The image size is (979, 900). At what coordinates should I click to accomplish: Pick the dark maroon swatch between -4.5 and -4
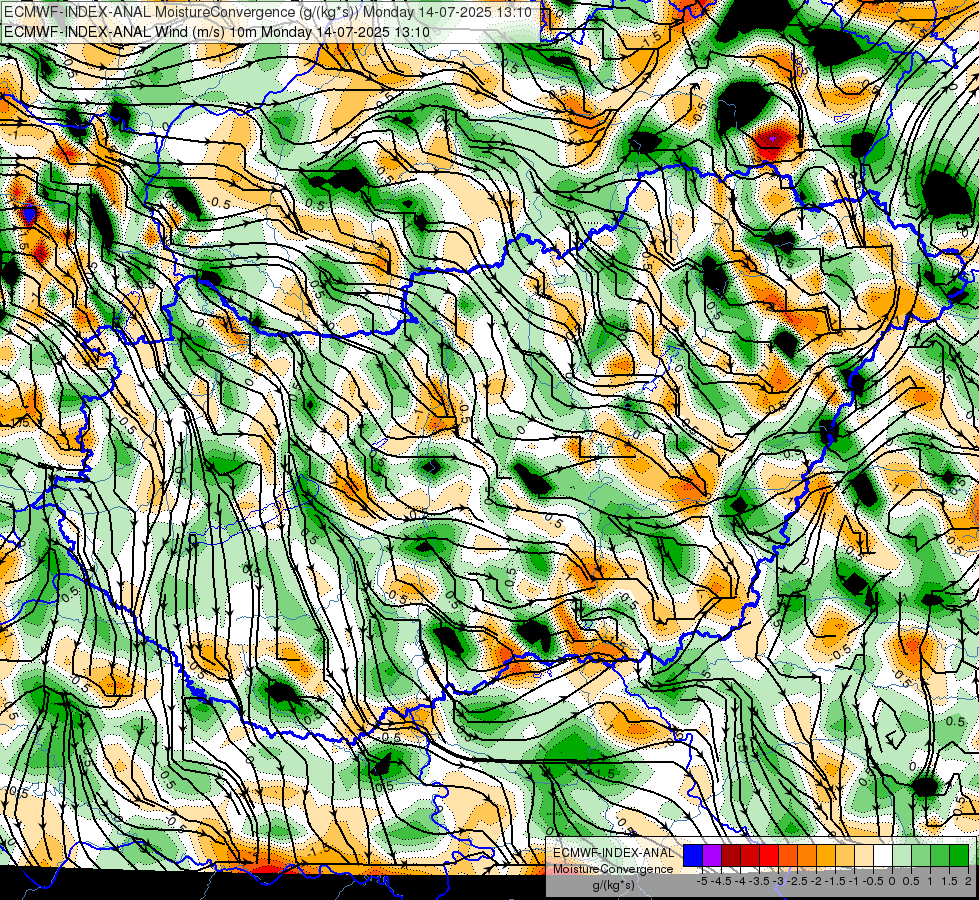point(731,855)
